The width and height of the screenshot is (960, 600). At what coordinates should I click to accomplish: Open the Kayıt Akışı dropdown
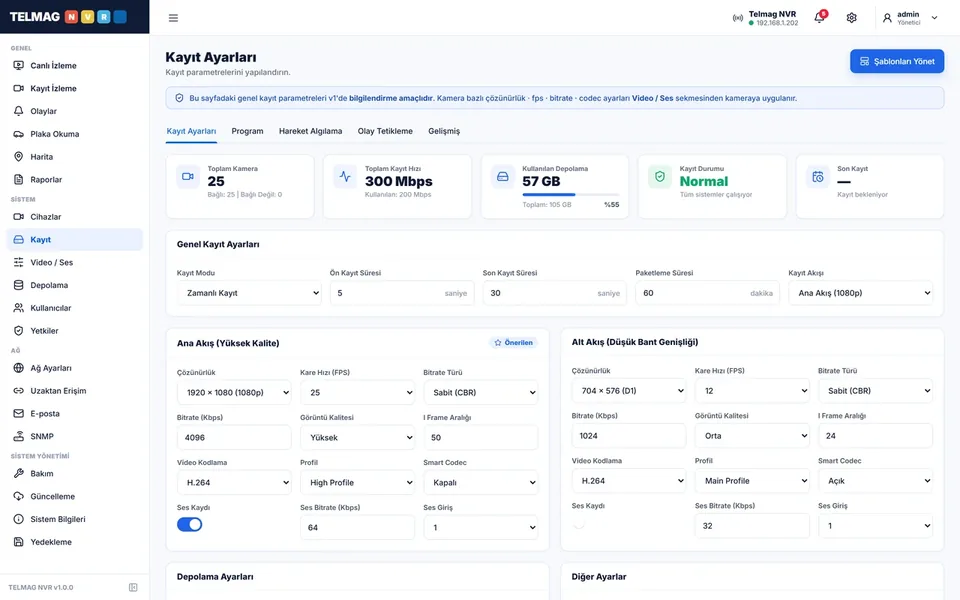[x=860, y=293]
